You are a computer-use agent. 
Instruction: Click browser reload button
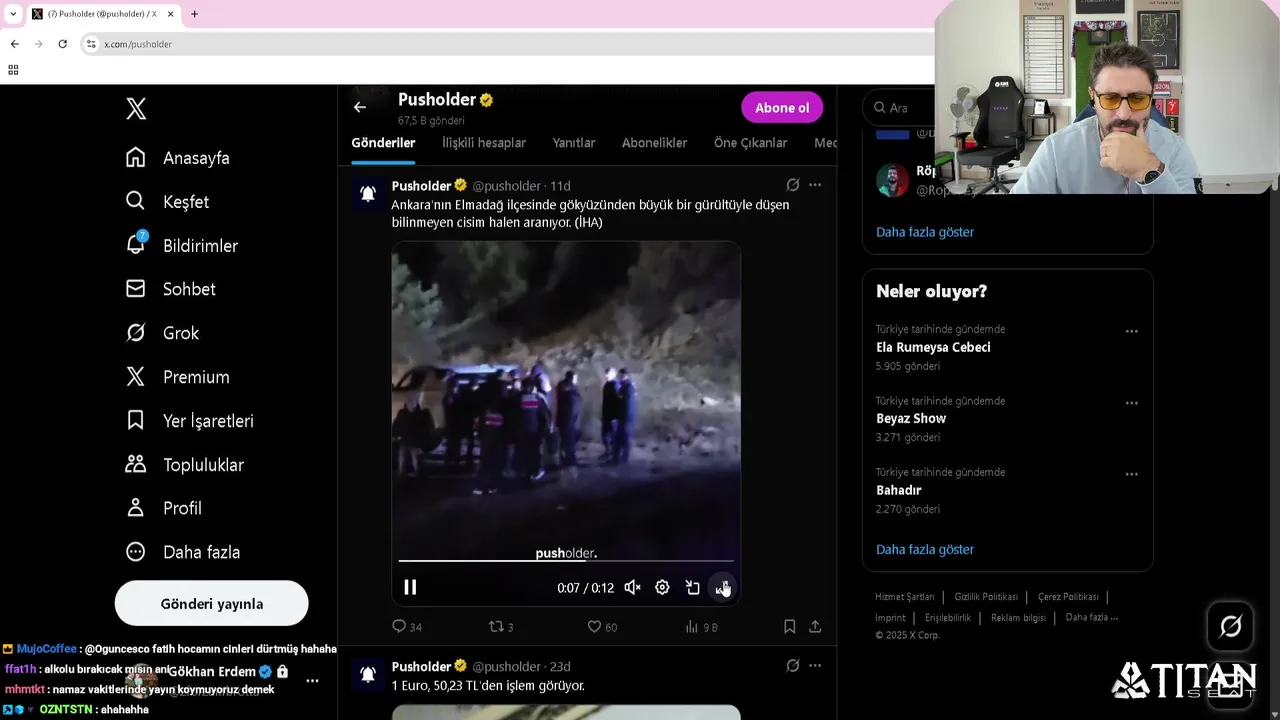[x=62, y=44]
